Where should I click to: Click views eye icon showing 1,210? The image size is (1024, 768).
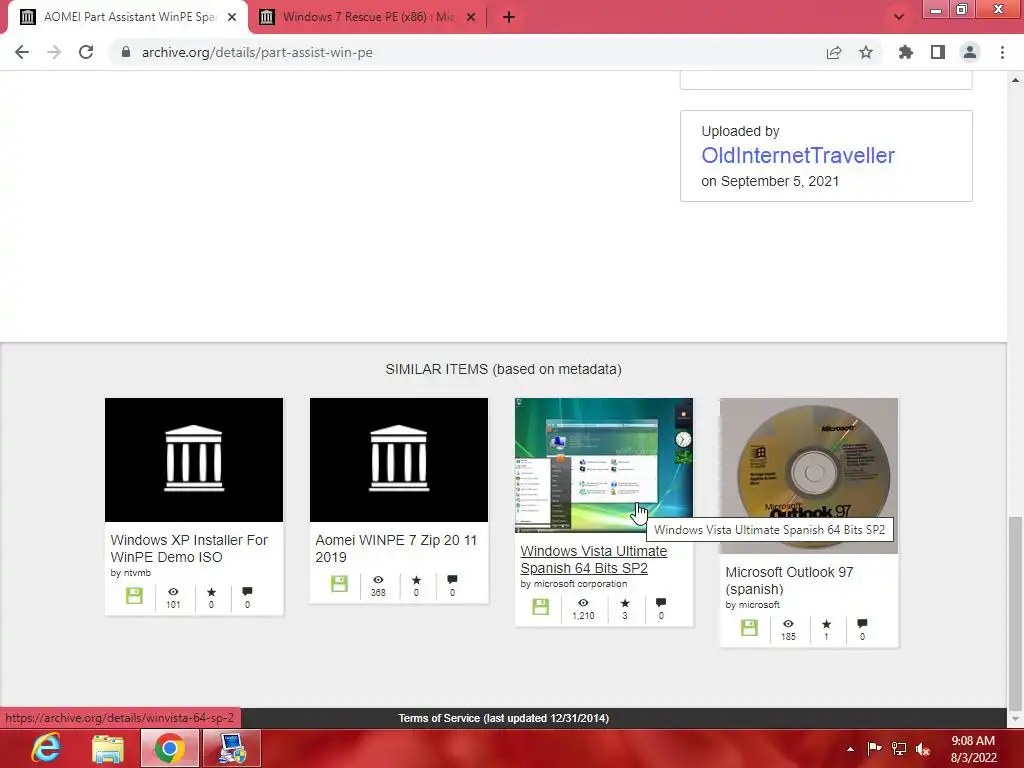[583, 603]
